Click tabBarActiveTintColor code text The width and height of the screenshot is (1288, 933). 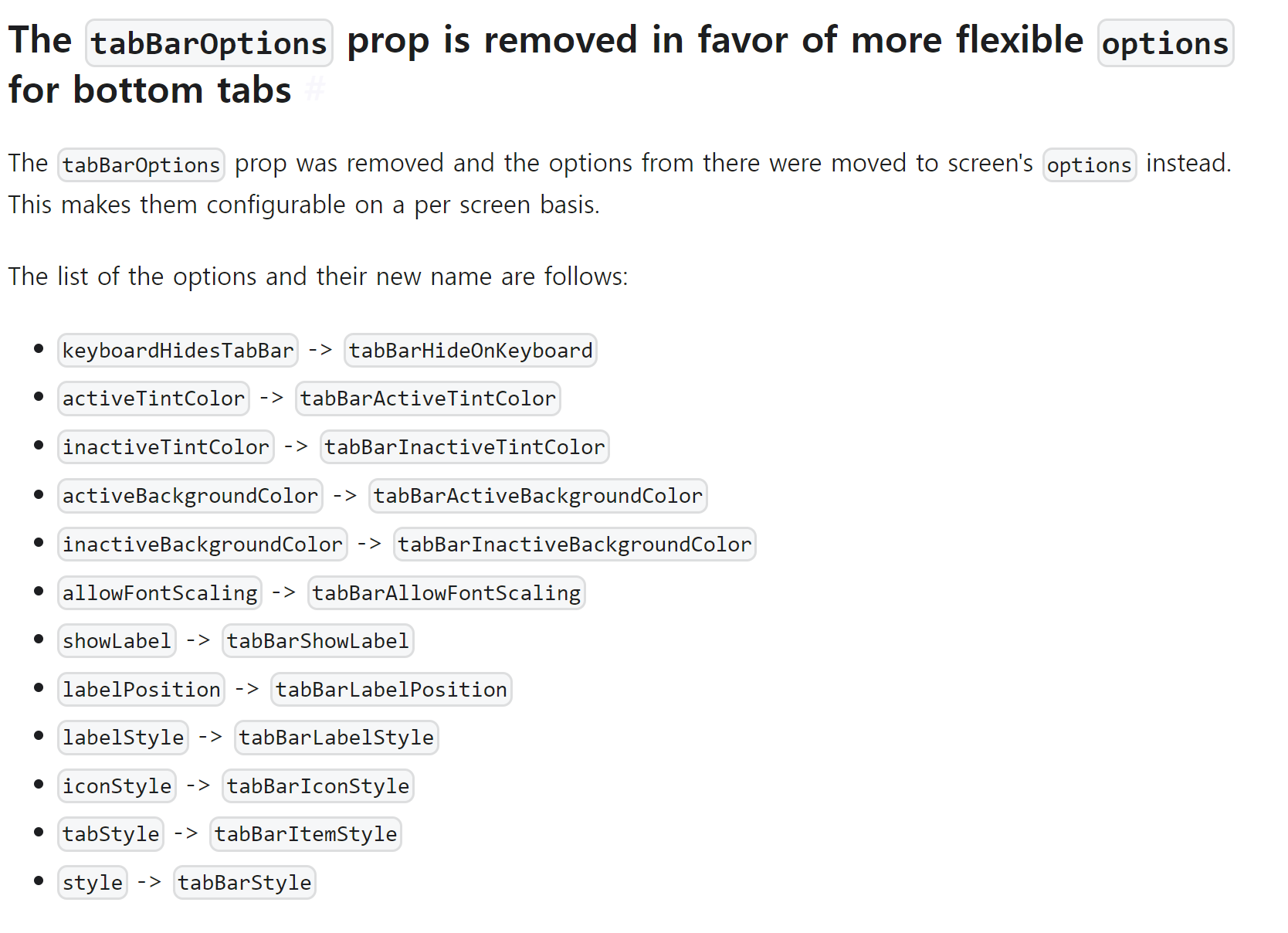tap(428, 399)
